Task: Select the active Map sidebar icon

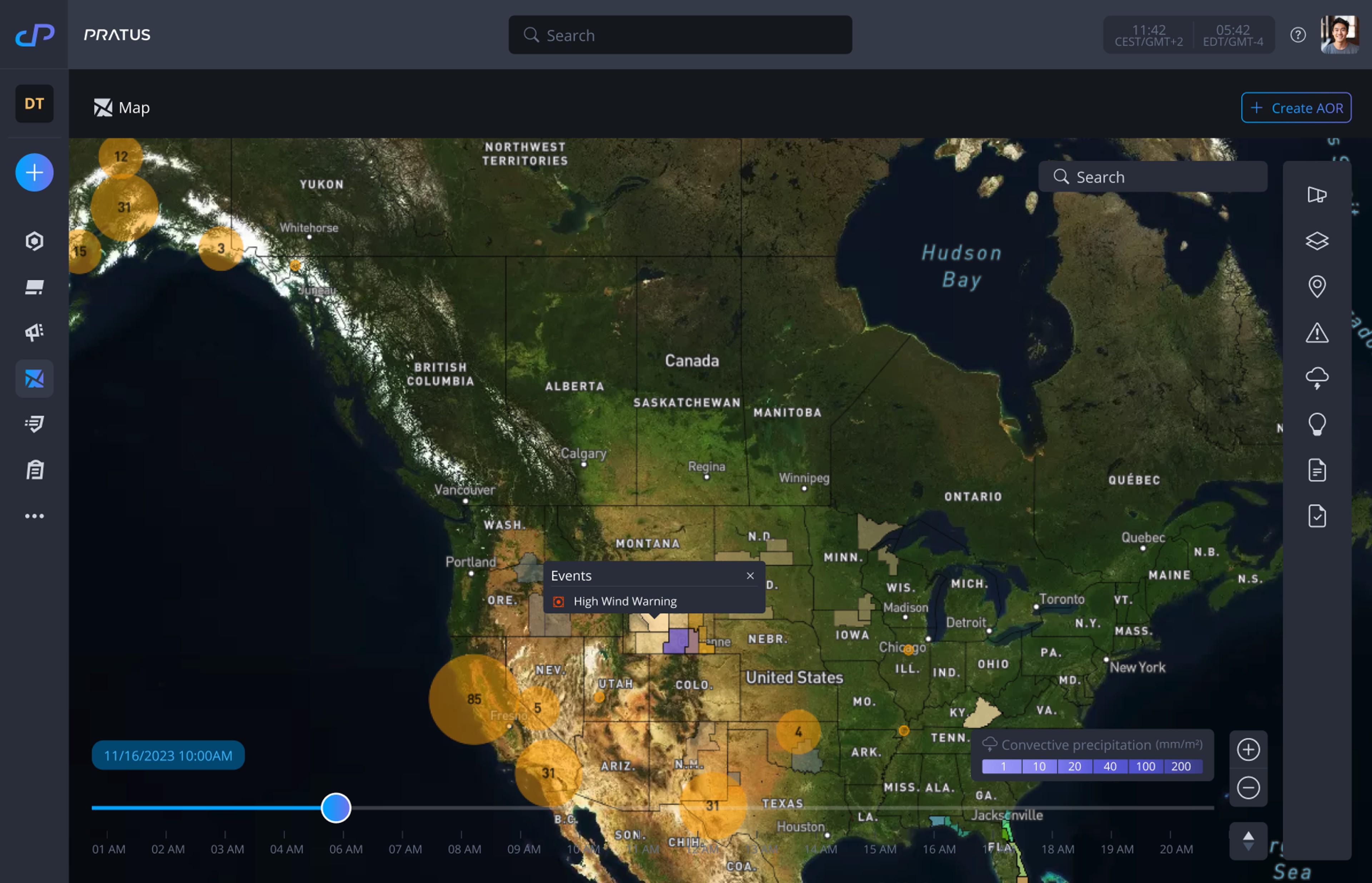Action: 34,378
